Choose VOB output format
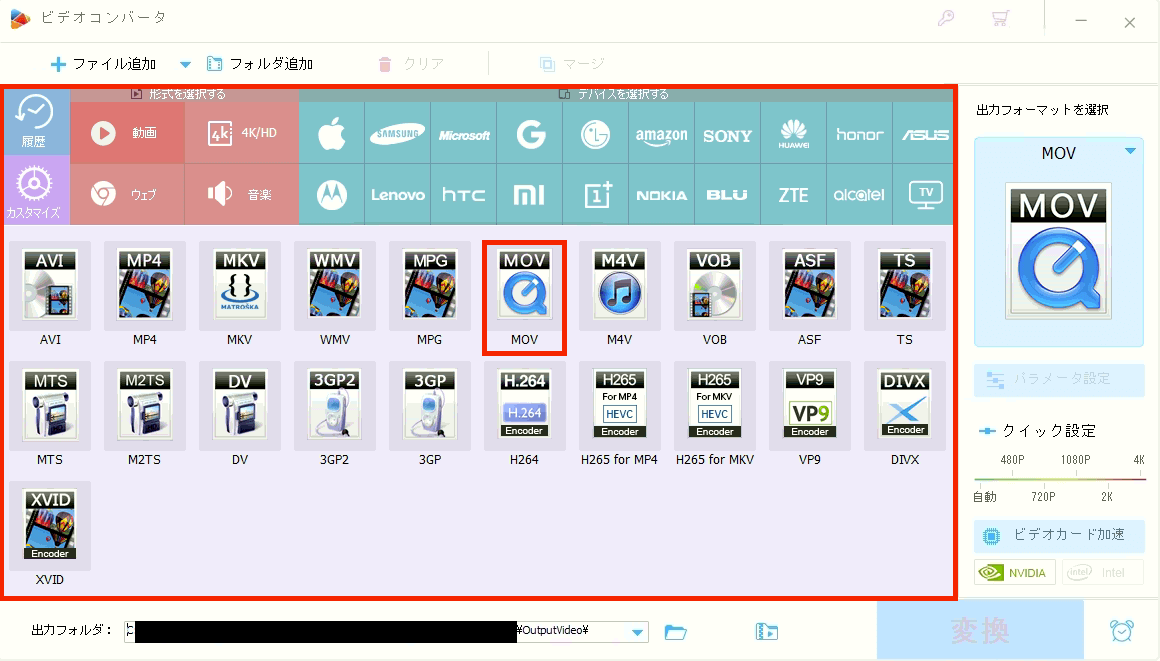Image resolution: width=1160 pixels, height=661 pixels. pyautogui.click(x=715, y=286)
